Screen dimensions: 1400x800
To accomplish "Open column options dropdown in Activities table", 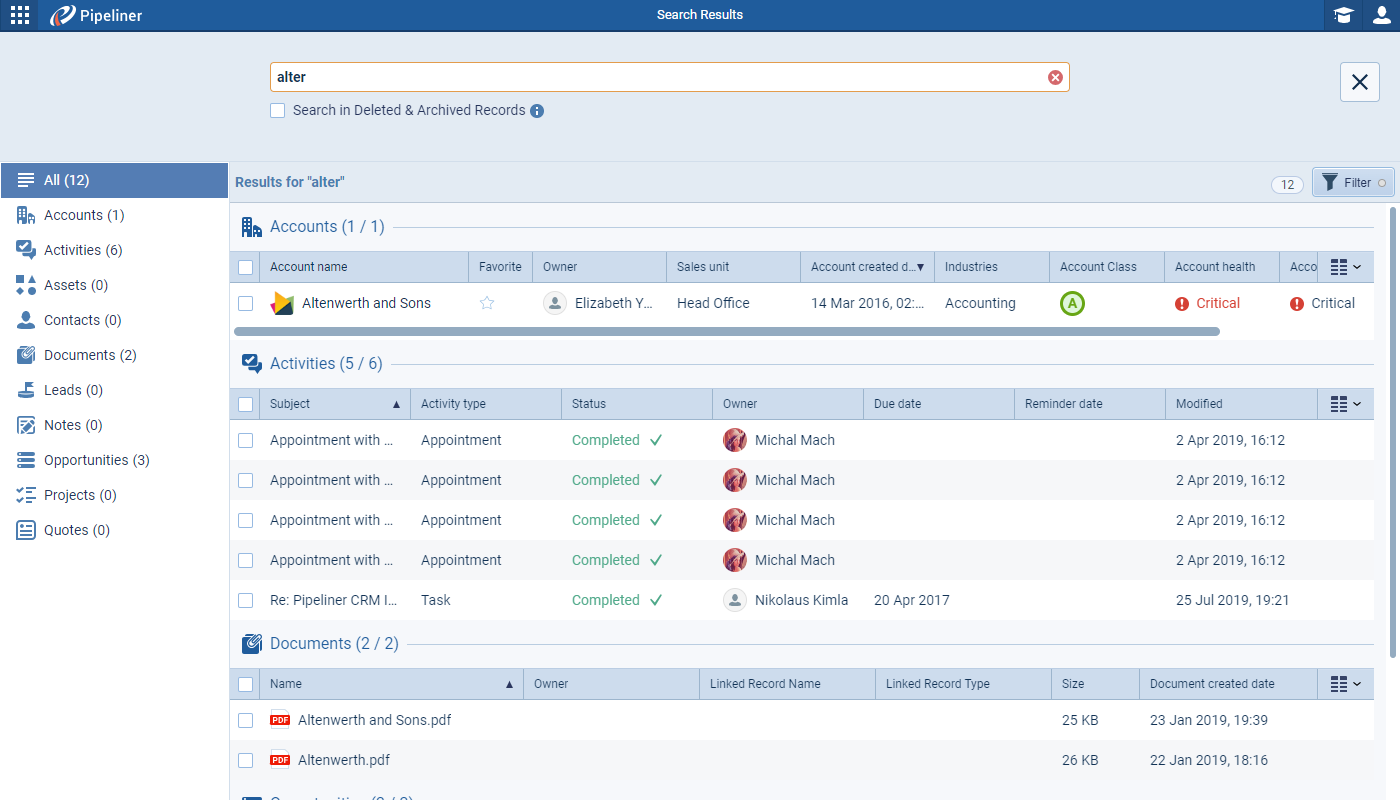I will pyautogui.click(x=1345, y=404).
